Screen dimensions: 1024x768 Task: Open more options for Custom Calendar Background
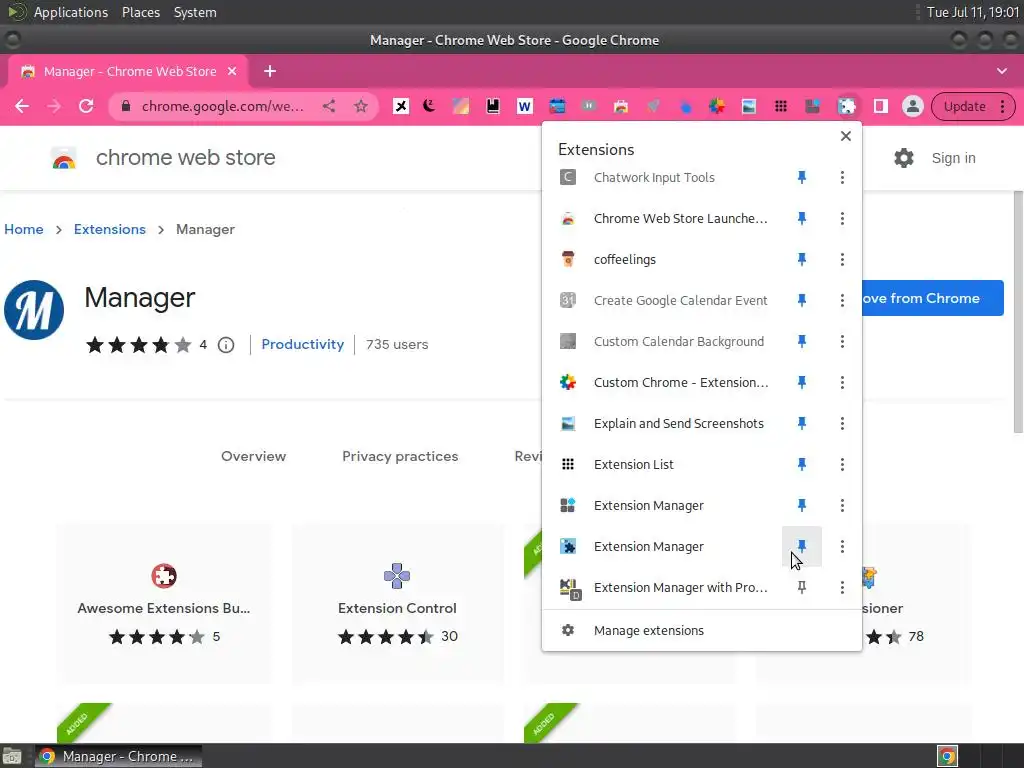[842, 341]
